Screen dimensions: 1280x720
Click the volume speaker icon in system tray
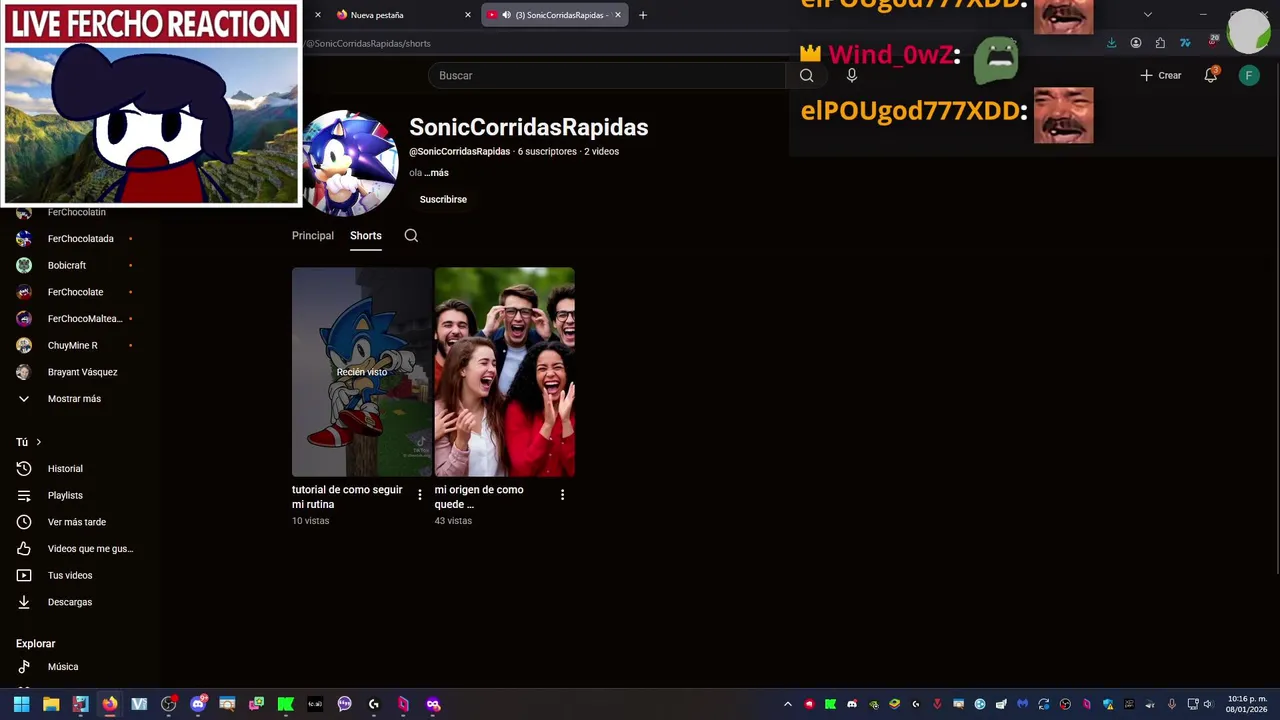point(1208,704)
